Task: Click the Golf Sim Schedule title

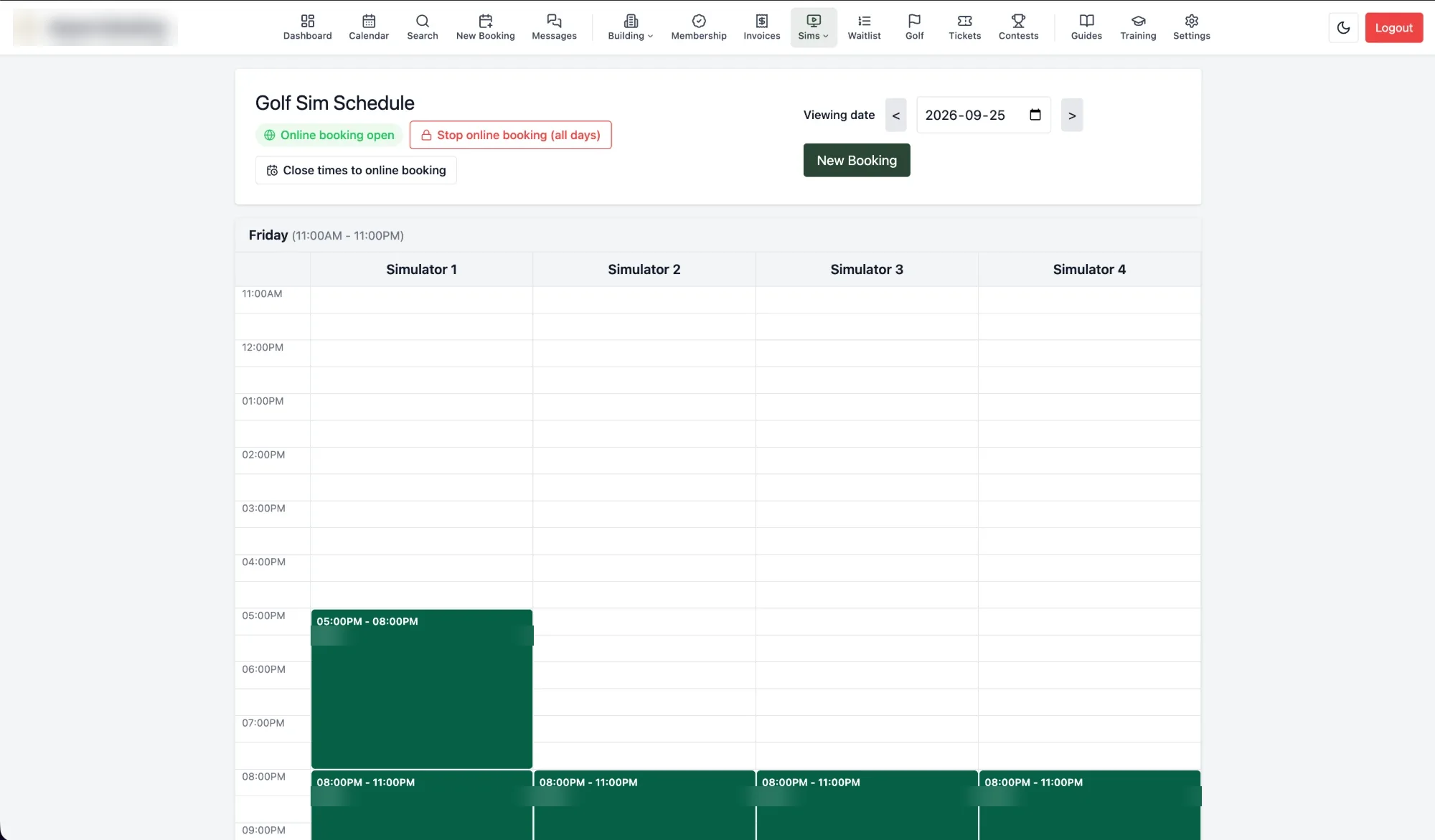Action: pos(334,103)
